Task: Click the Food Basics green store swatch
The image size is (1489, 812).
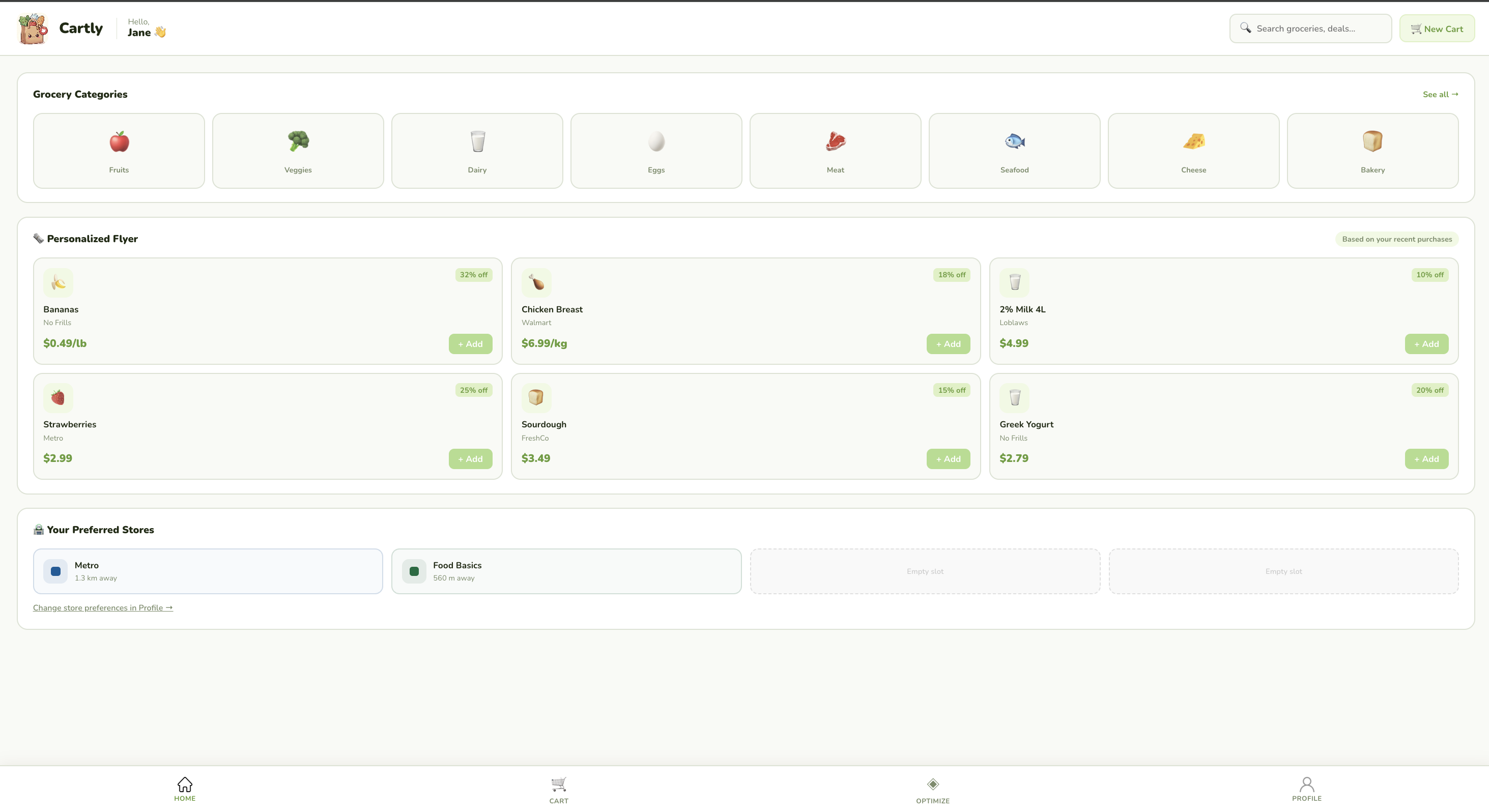Action: [x=414, y=571]
